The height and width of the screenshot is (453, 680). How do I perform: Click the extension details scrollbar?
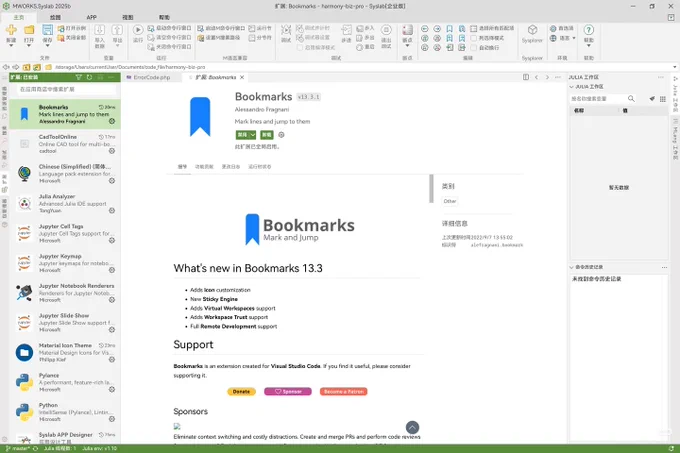[431, 189]
